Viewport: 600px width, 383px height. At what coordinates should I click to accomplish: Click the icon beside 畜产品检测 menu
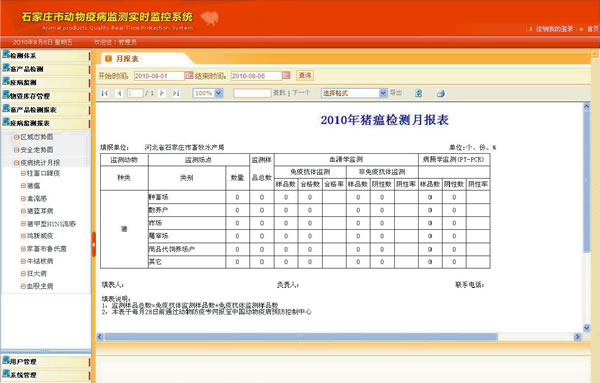tap(6, 68)
